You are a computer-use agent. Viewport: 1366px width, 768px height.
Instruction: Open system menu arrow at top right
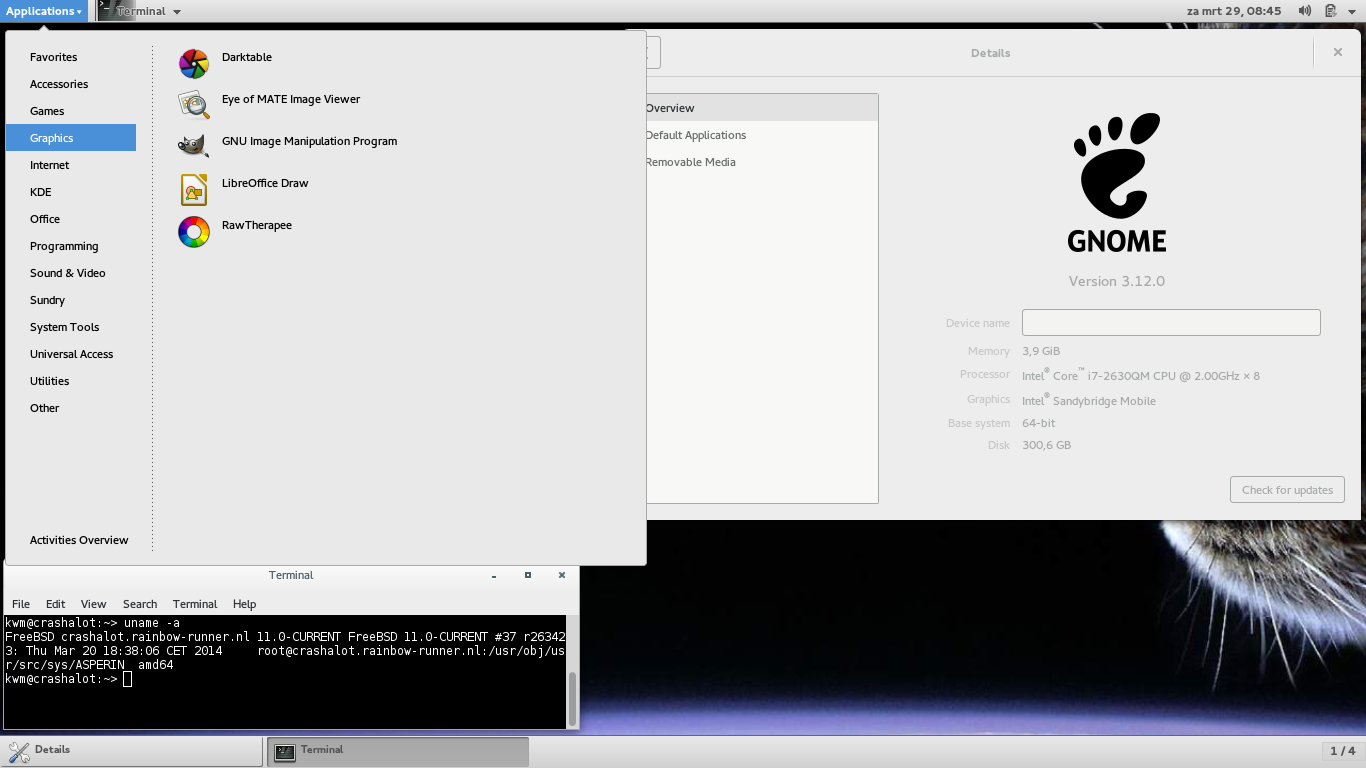click(1352, 12)
